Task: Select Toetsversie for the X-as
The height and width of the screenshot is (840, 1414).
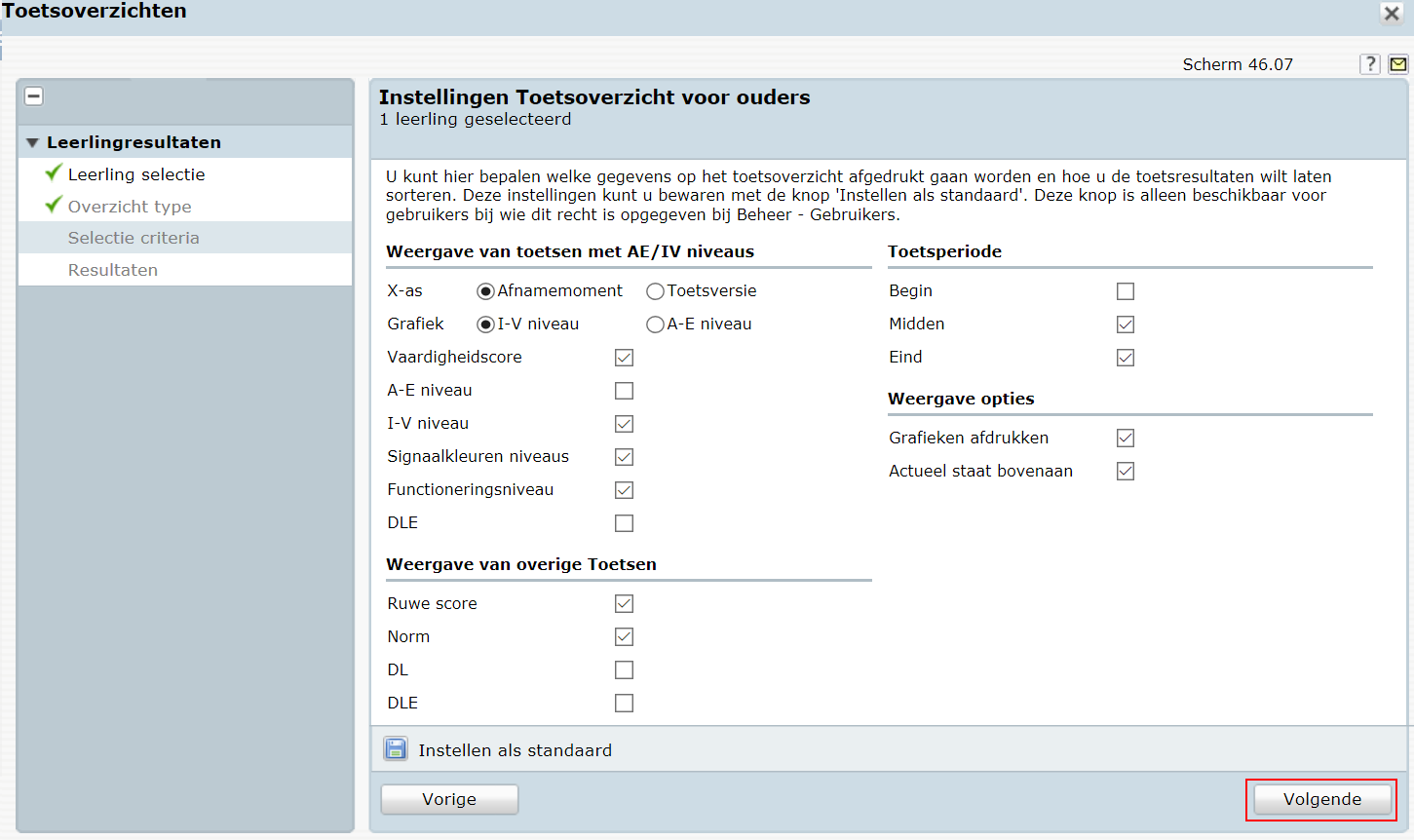Action: click(655, 291)
